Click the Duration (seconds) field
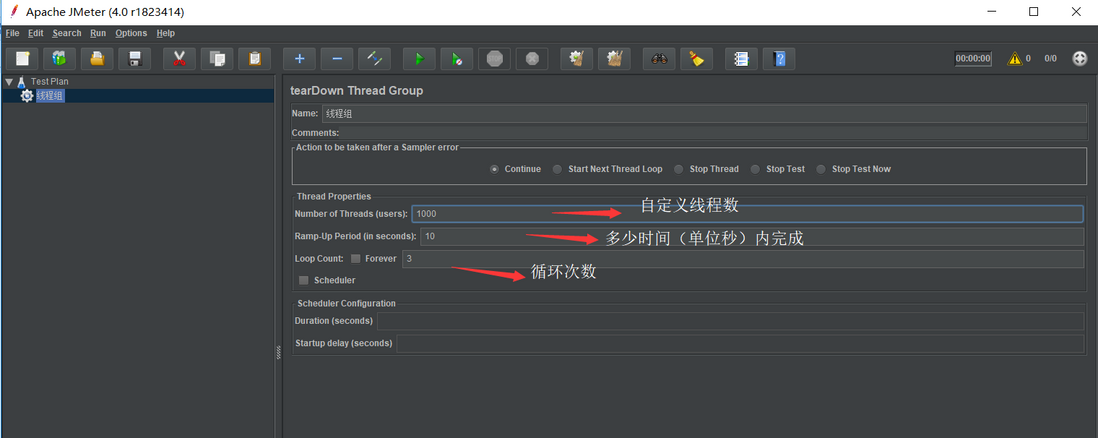This screenshot has width=1098, height=438. coord(730,321)
